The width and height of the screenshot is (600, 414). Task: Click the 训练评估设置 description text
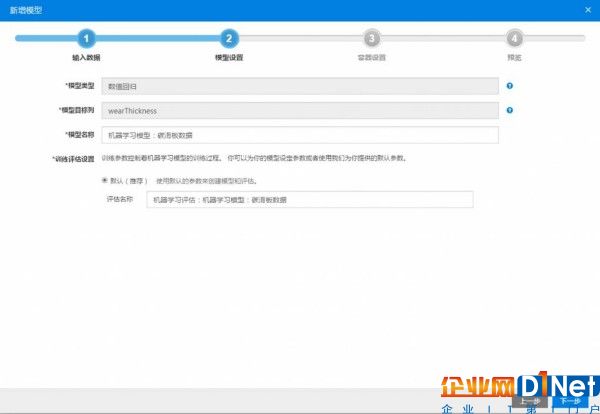[x=254, y=158]
